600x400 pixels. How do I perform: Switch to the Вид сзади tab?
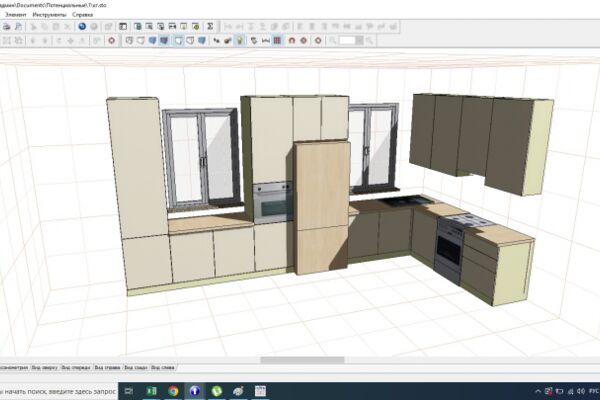click(x=136, y=367)
